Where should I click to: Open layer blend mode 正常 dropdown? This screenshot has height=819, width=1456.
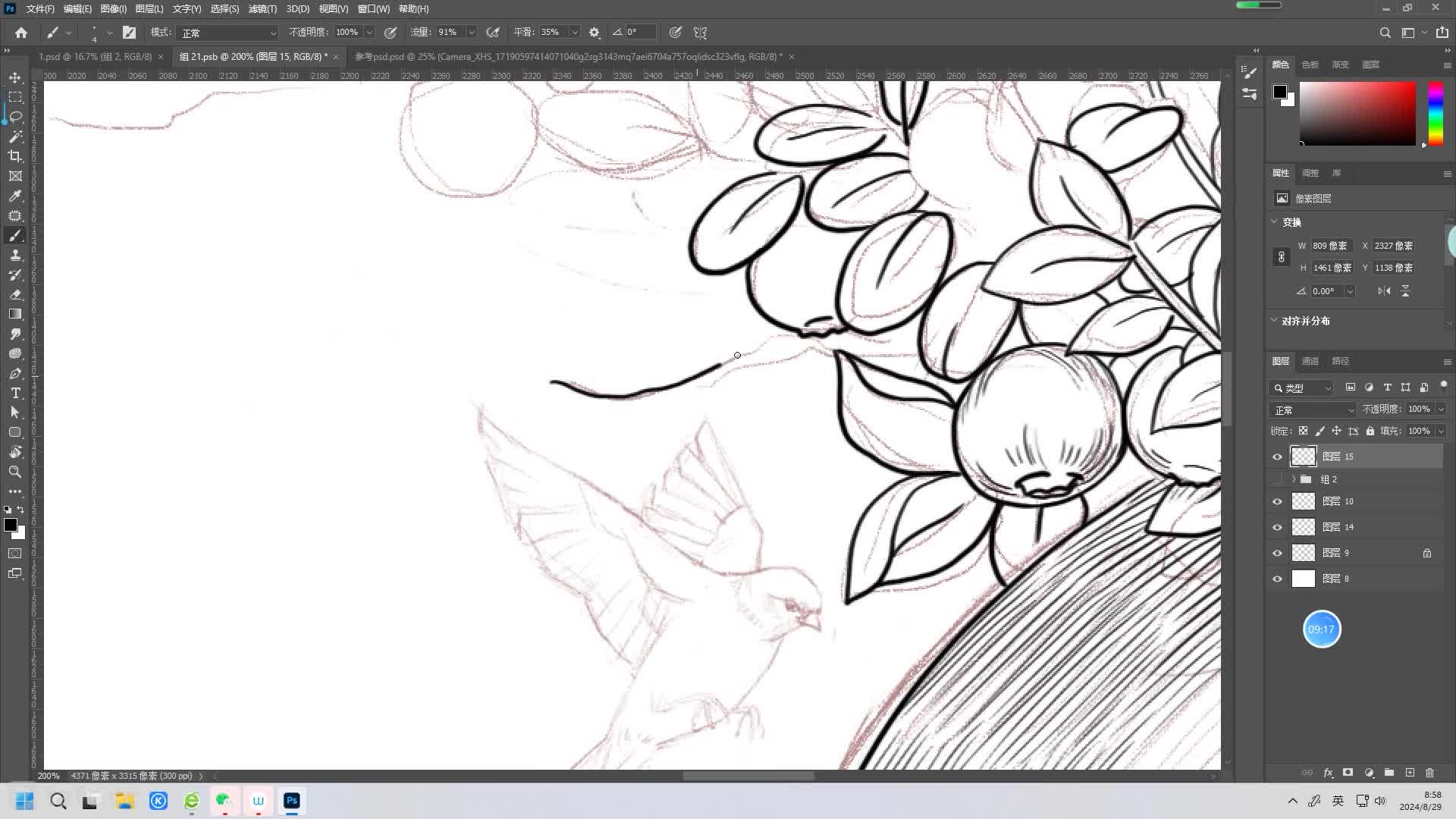(x=1313, y=409)
